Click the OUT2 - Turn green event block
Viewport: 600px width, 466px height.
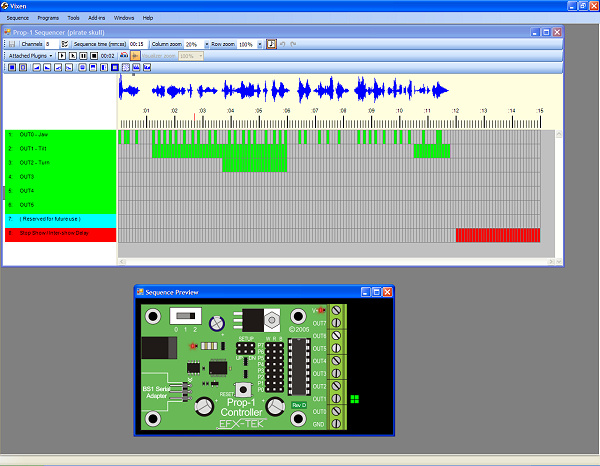click(x=254, y=165)
